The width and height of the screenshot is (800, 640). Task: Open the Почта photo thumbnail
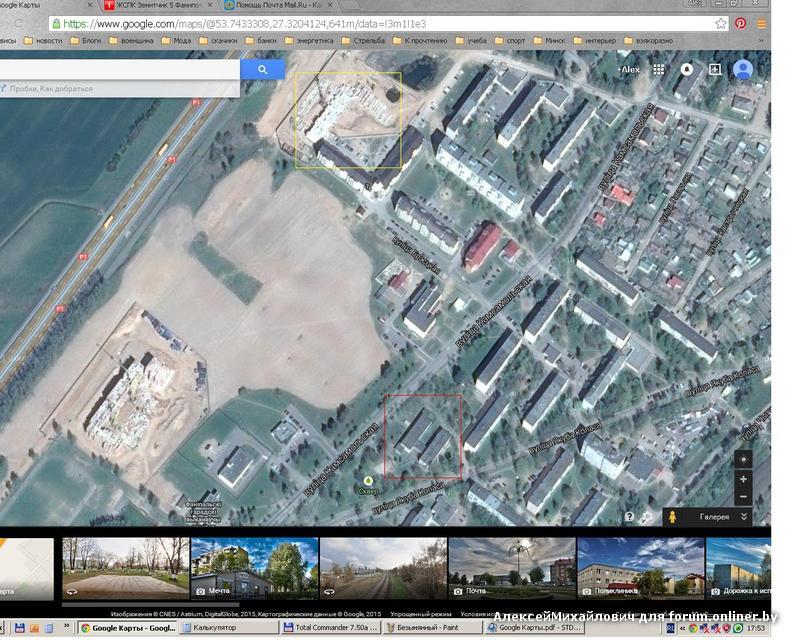pos(512,568)
